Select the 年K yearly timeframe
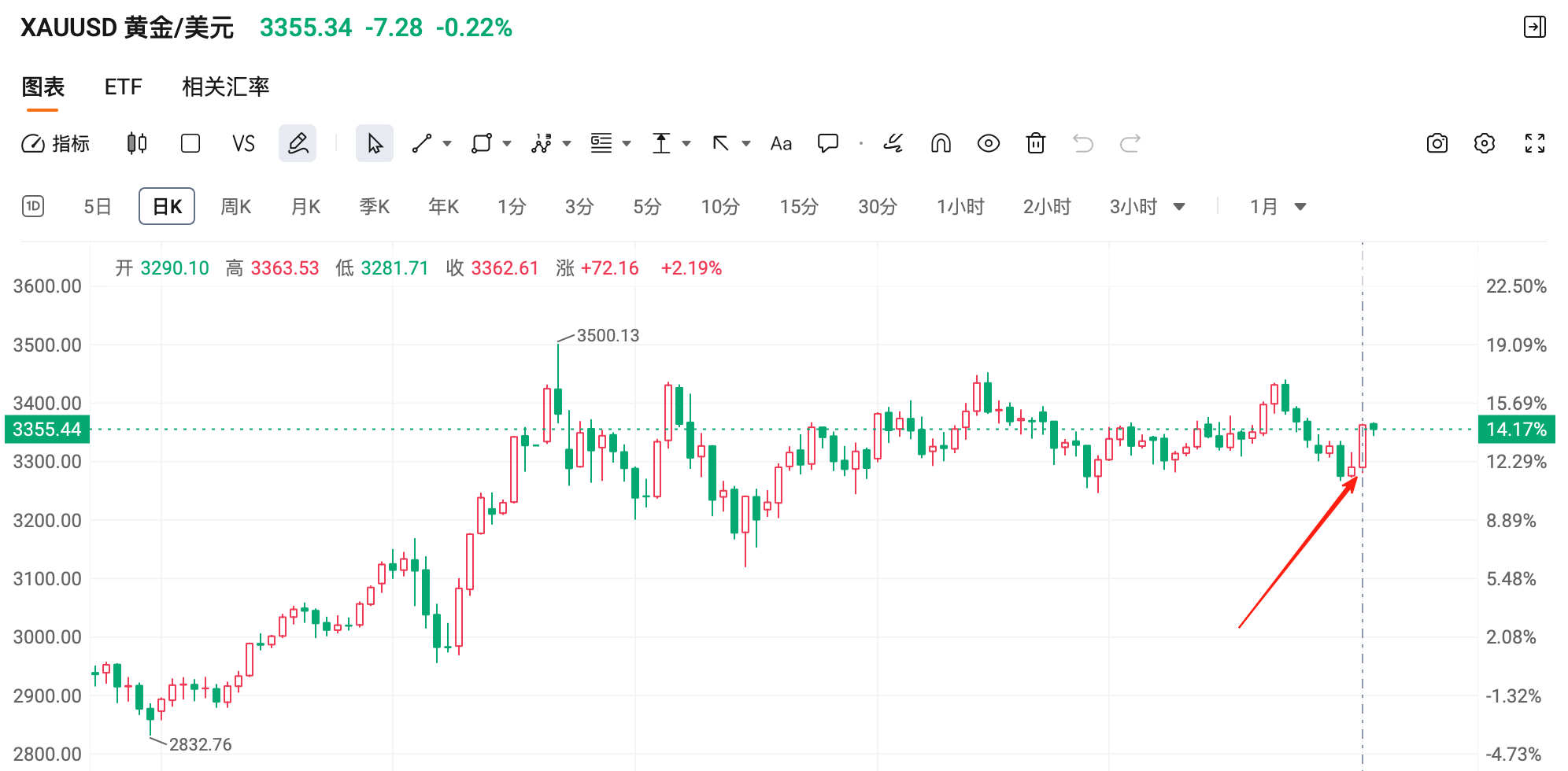The image size is (1568, 771). click(444, 206)
